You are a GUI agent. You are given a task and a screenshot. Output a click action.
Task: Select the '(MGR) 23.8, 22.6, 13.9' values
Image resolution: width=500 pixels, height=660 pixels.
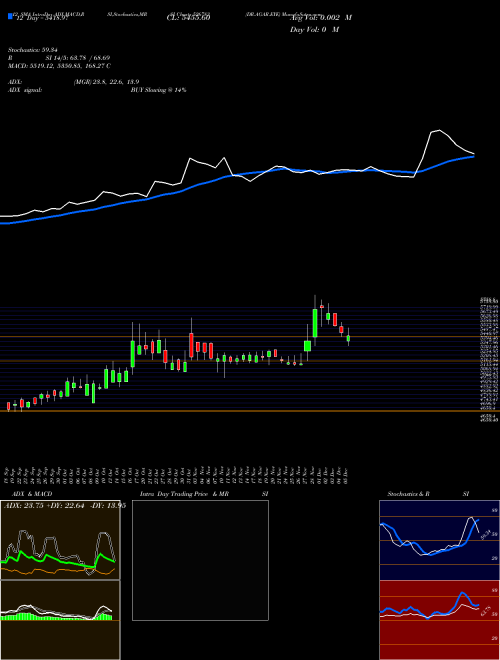pyautogui.click(x=106, y=82)
